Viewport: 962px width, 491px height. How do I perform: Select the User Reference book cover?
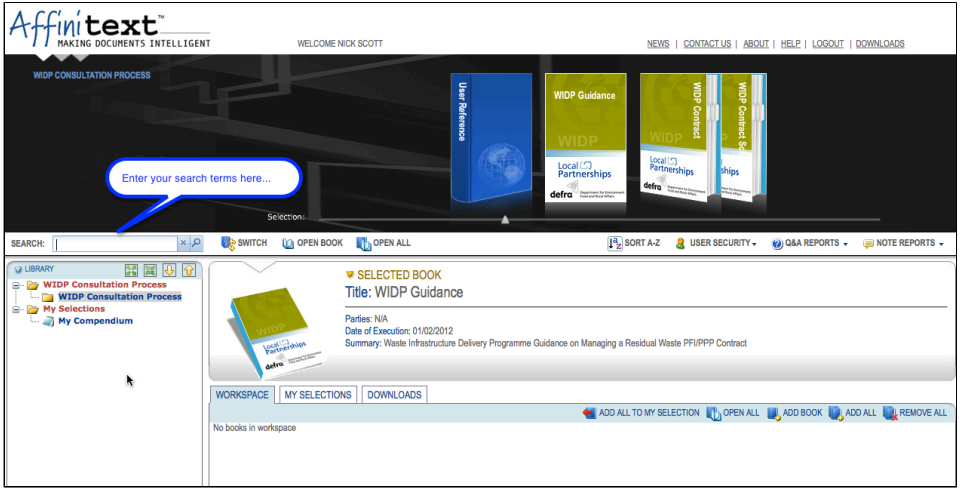pos(490,138)
